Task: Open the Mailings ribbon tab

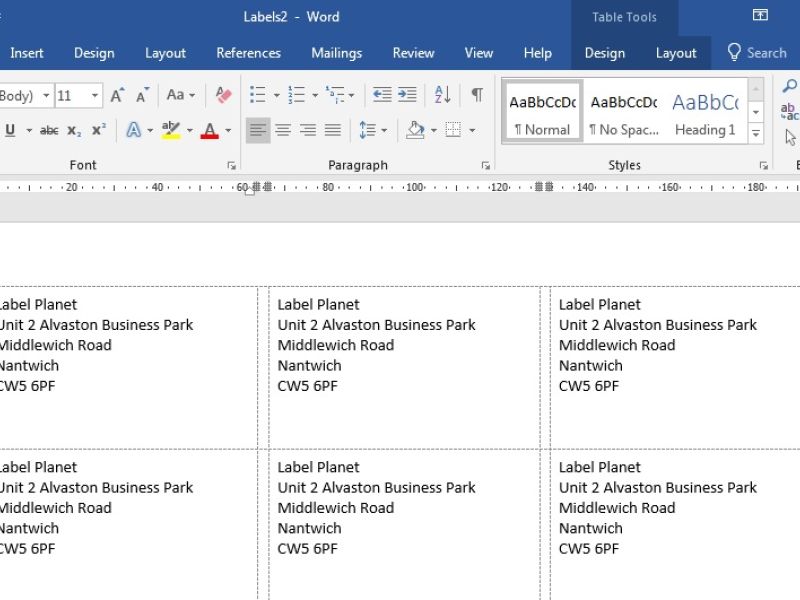Action: click(336, 53)
